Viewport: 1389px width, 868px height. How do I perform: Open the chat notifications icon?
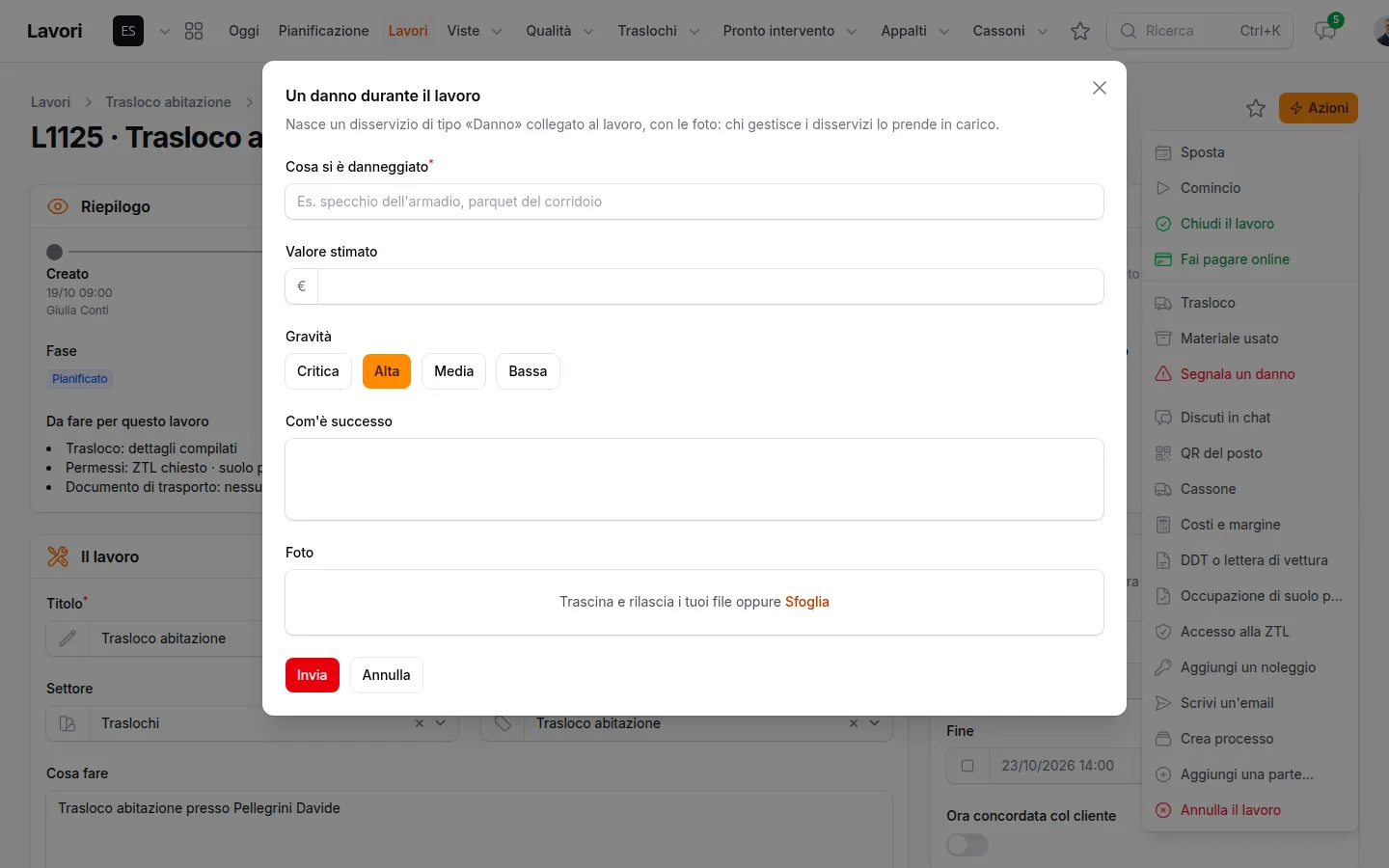click(1325, 31)
